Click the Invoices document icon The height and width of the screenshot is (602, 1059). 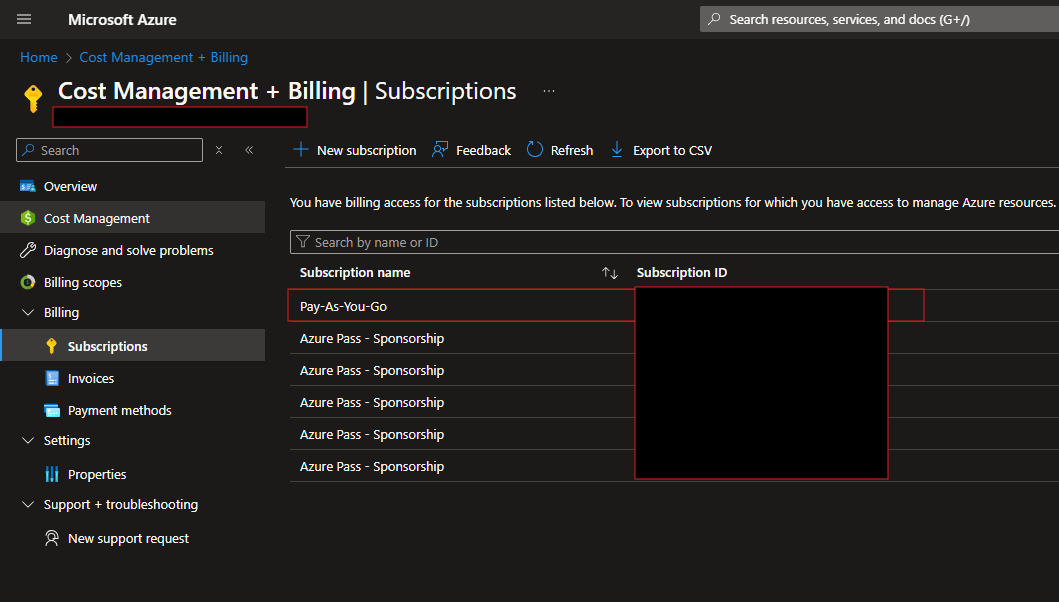click(52, 378)
